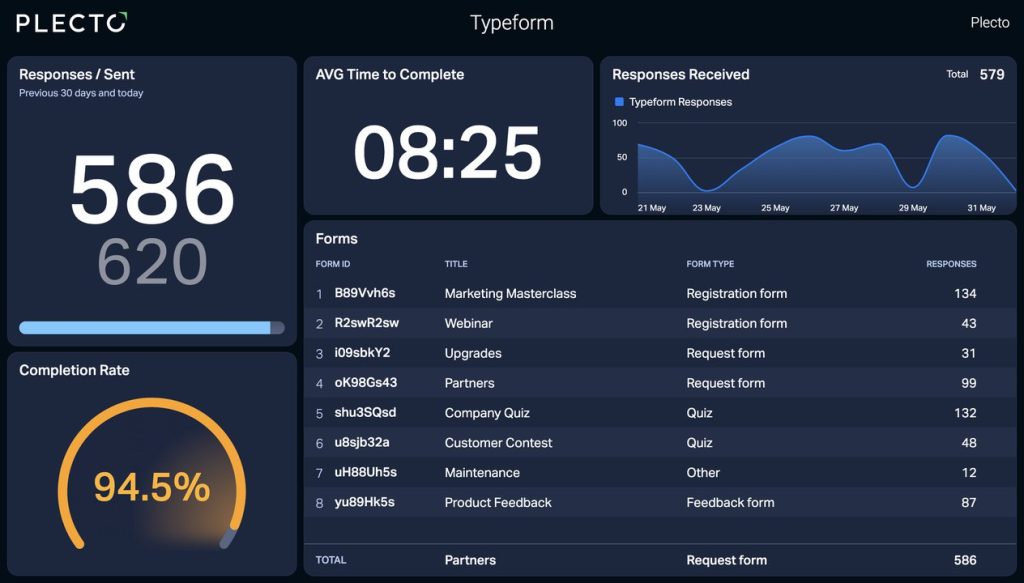The height and width of the screenshot is (583, 1024).
Task: Open the Product Feedback form row
Action: click(660, 502)
